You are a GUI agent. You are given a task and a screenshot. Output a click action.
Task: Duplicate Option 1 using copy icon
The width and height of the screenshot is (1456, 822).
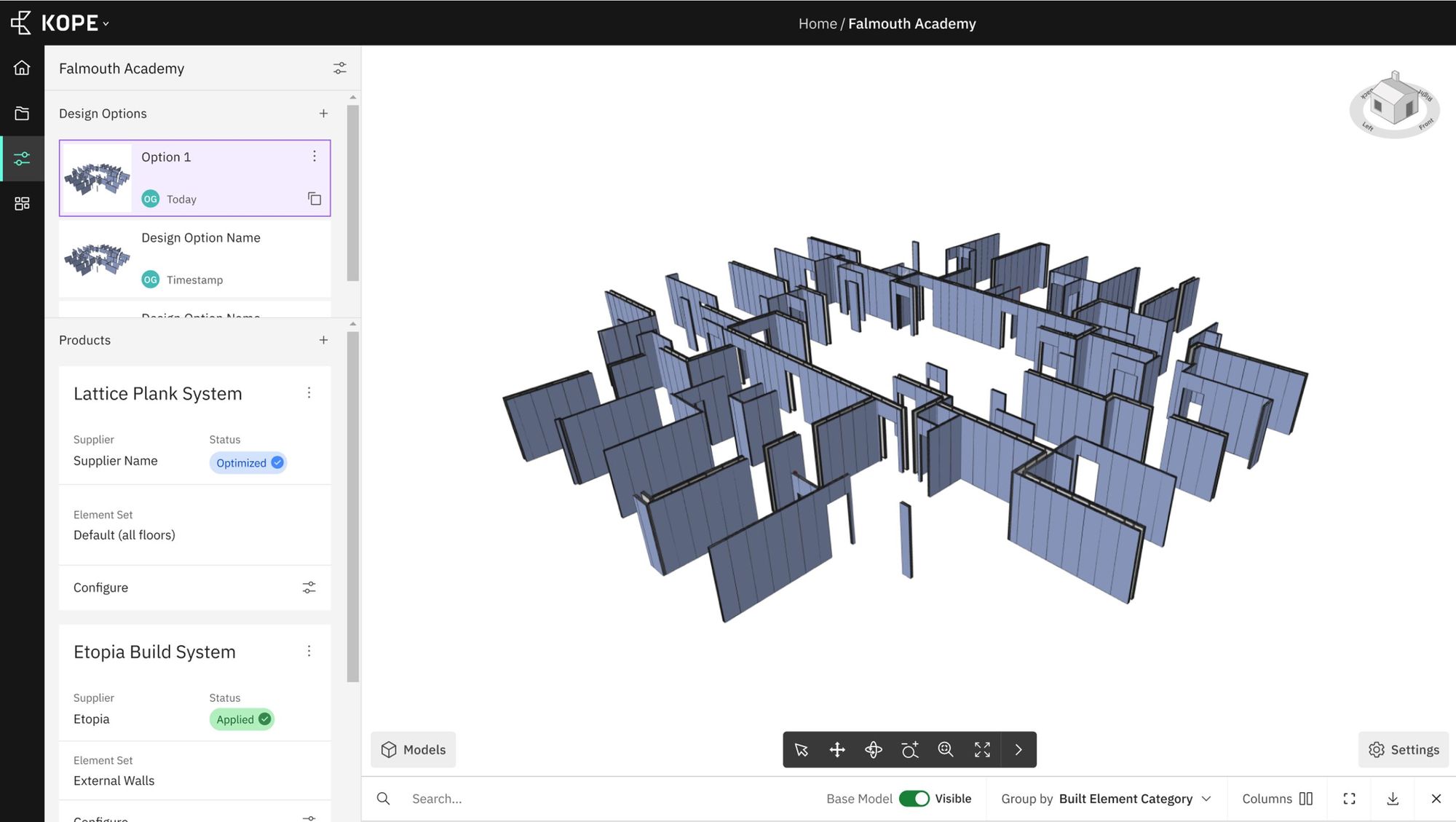314,199
